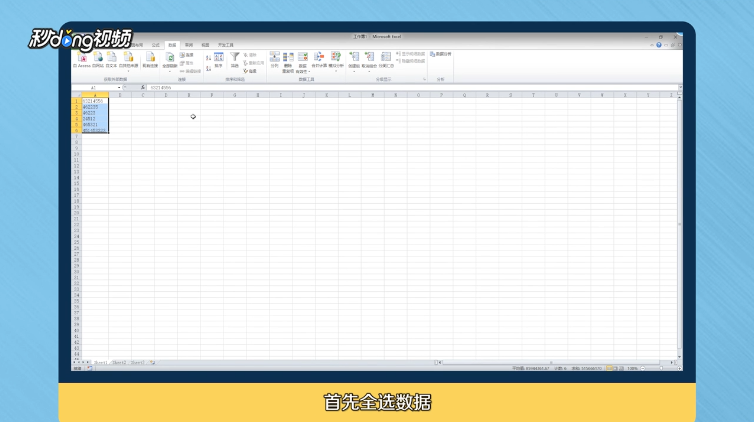Toggle the Filter funnel icon
This screenshot has height=422, width=754.
click(x=235, y=60)
